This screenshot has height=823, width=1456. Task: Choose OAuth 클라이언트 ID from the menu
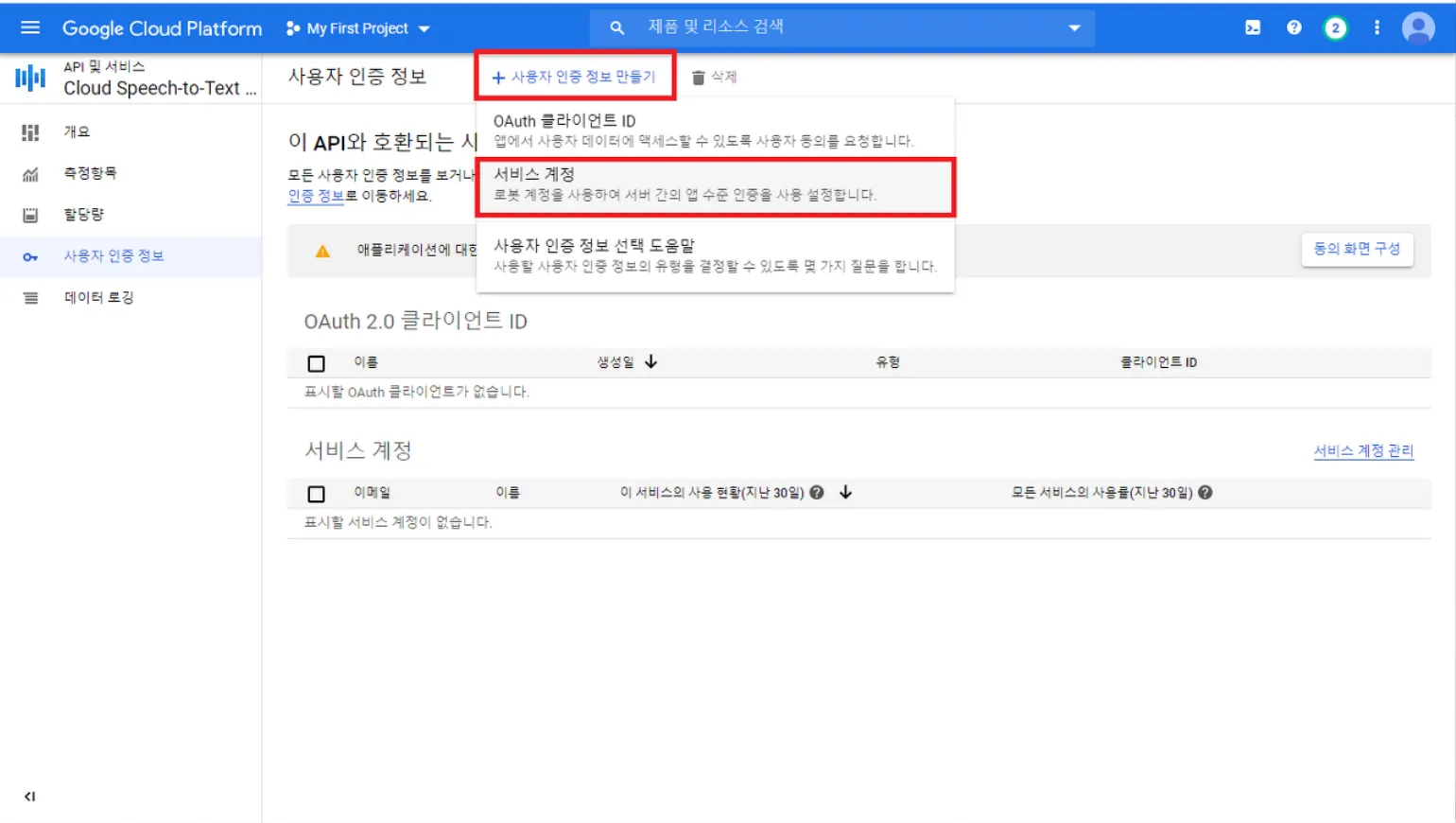[715, 131]
